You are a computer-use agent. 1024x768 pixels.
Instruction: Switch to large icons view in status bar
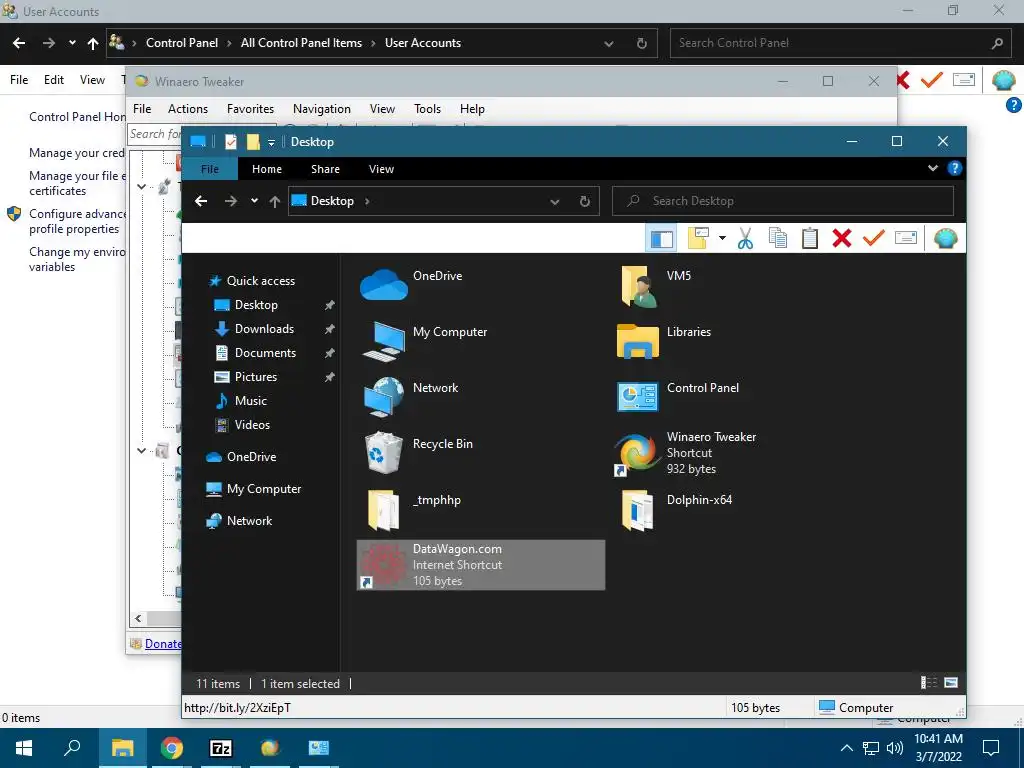[x=951, y=683]
